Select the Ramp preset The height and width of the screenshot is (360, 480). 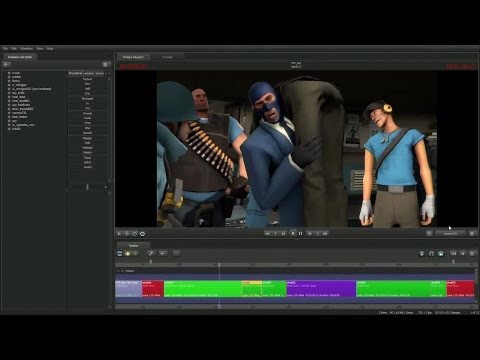coord(87,157)
